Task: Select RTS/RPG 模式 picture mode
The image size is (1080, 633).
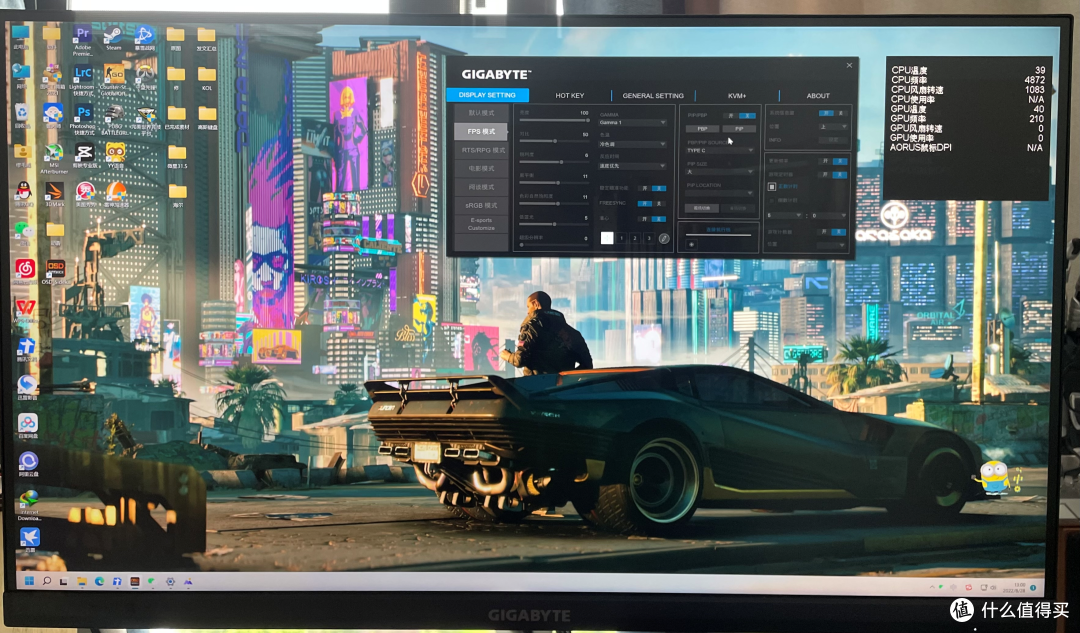Action: click(x=481, y=150)
